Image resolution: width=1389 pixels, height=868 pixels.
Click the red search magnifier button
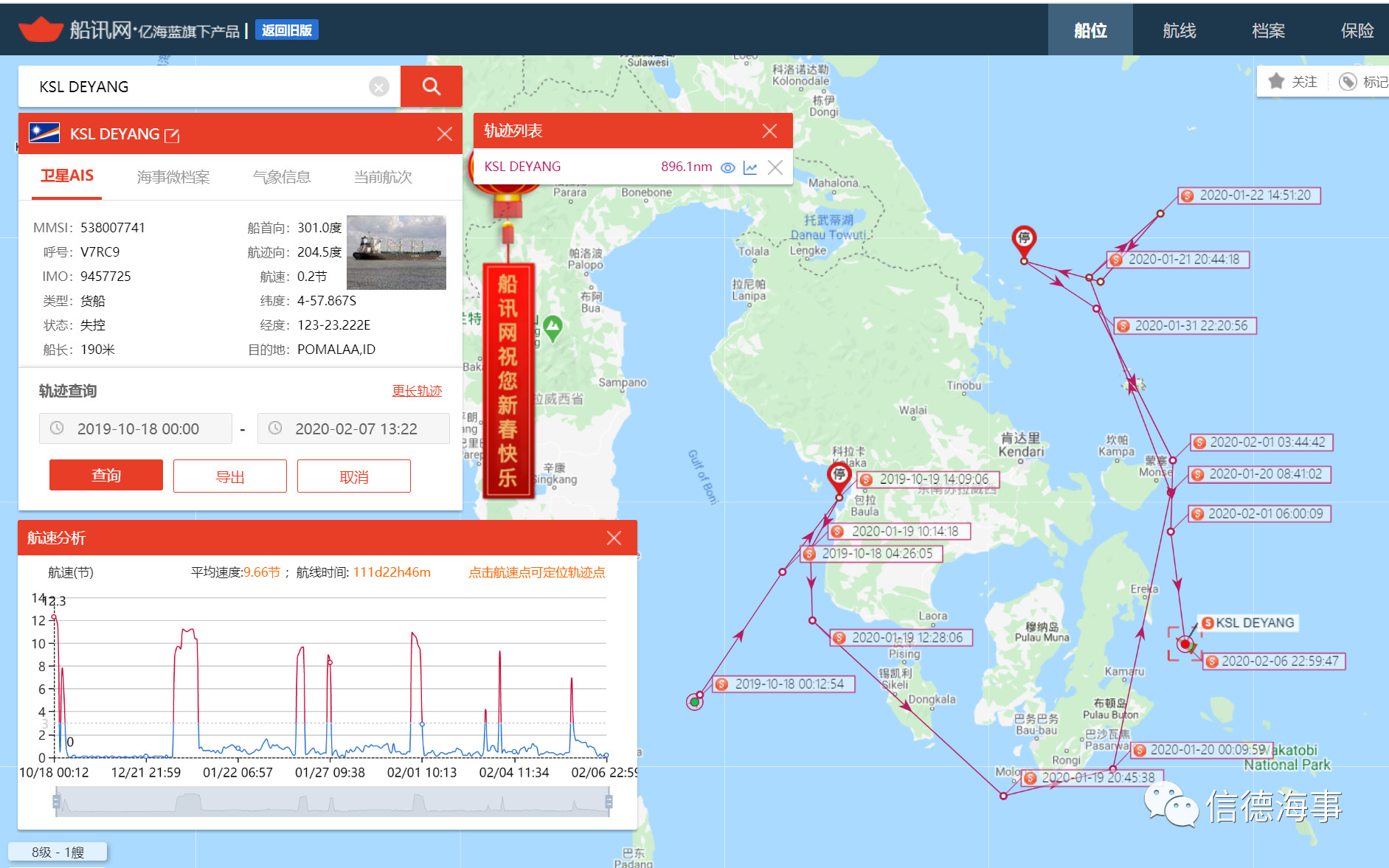pos(432,86)
